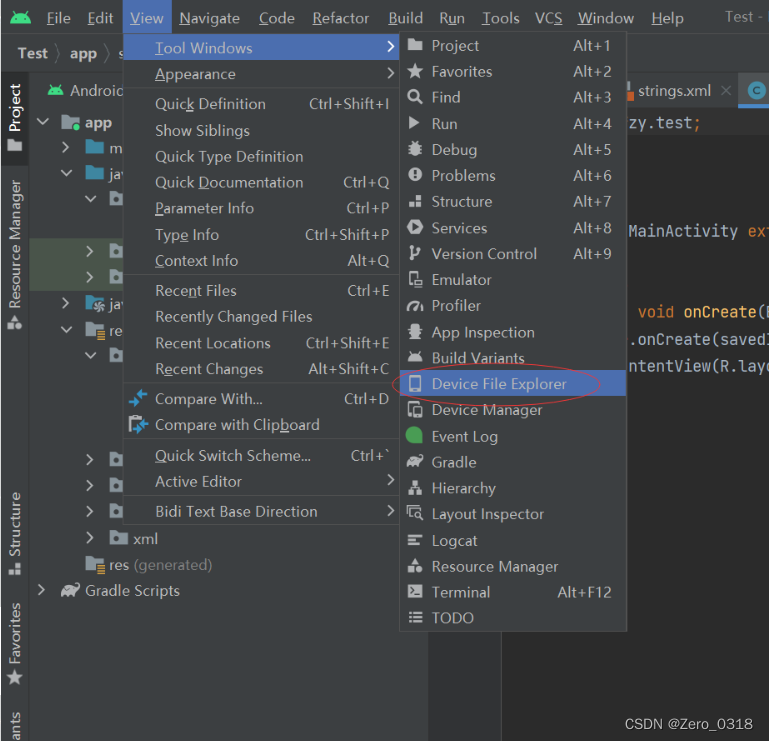Click the Resource Manager icon in submenu
This screenshot has height=741, width=769.
415,566
